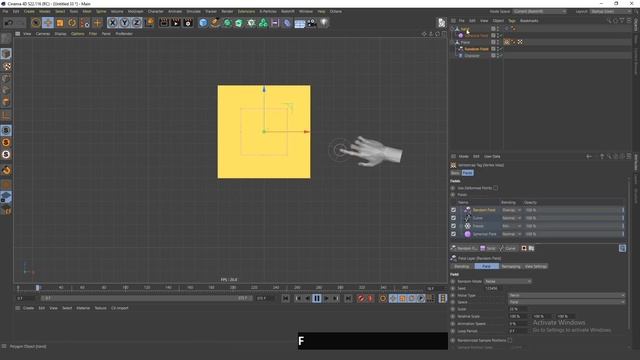Uncheck the Spherical Field layer checkbox
The height and width of the screenshot is (360, 640).
(x=453, y=234)
